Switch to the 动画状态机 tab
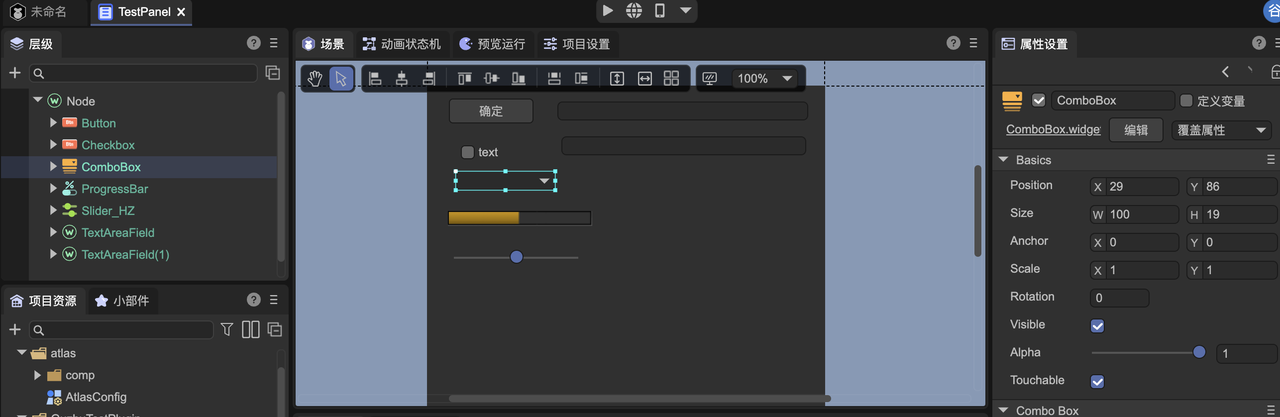1280x417 pixels. point(401,44)
